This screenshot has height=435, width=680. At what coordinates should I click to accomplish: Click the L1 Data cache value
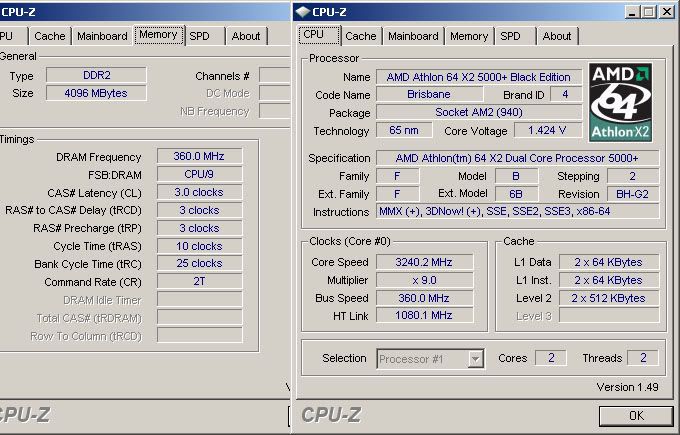608,262
